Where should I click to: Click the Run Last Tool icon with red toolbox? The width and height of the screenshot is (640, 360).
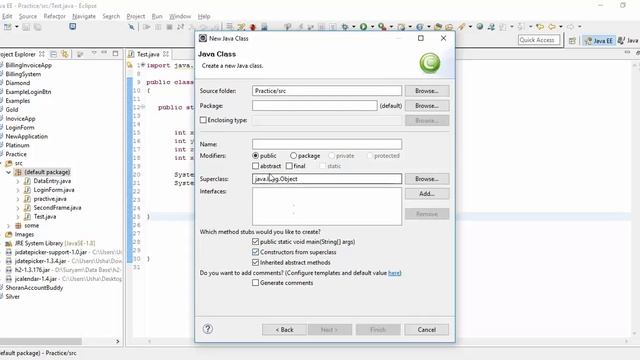coord(382,27)
